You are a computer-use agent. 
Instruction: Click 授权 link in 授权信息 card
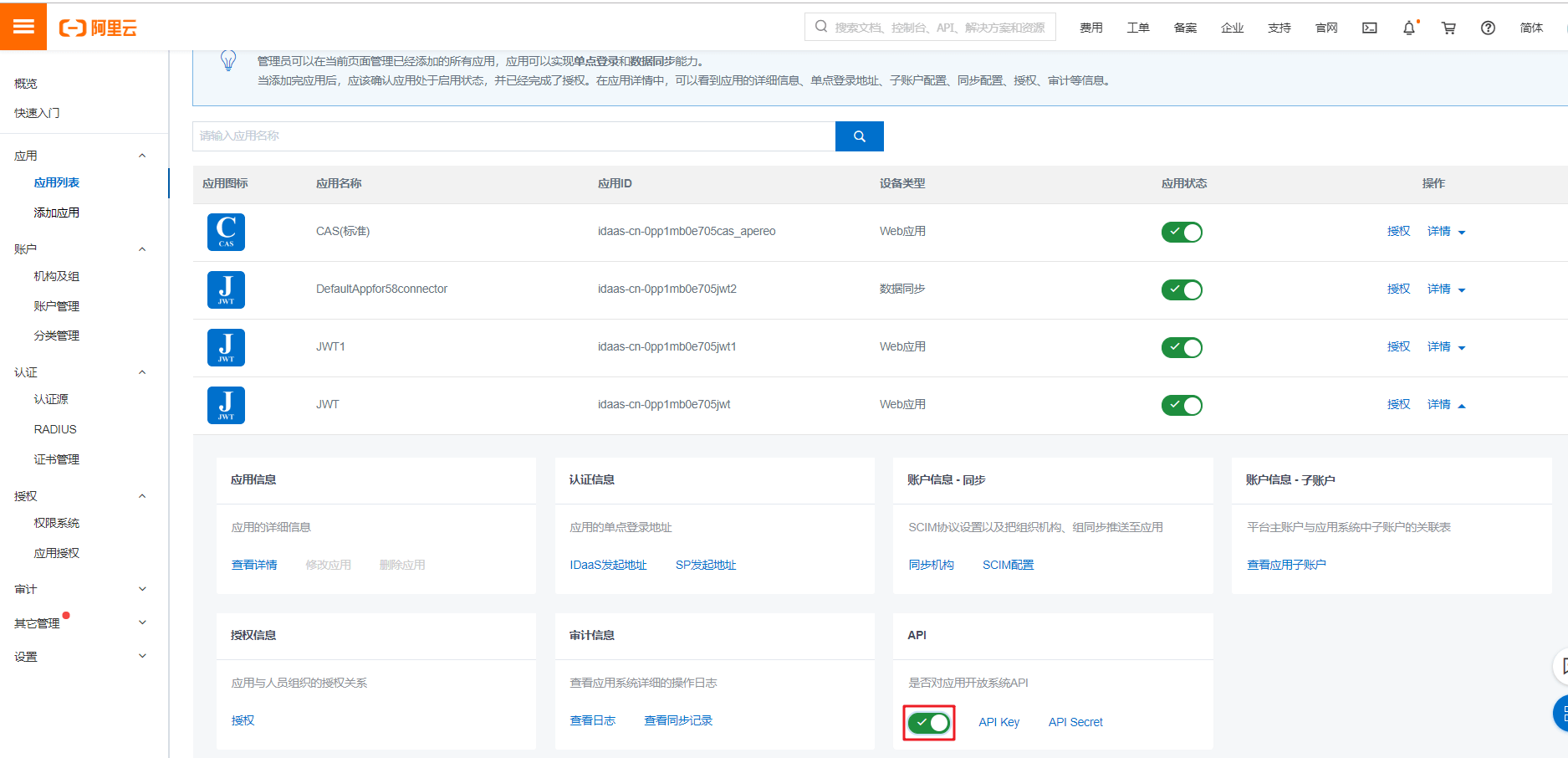[x=243, y=720]
